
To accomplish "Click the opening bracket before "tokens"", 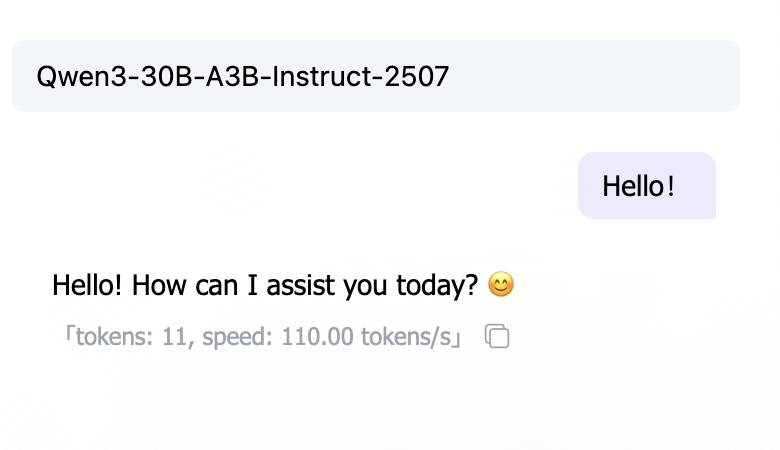I will pos(69,337).
